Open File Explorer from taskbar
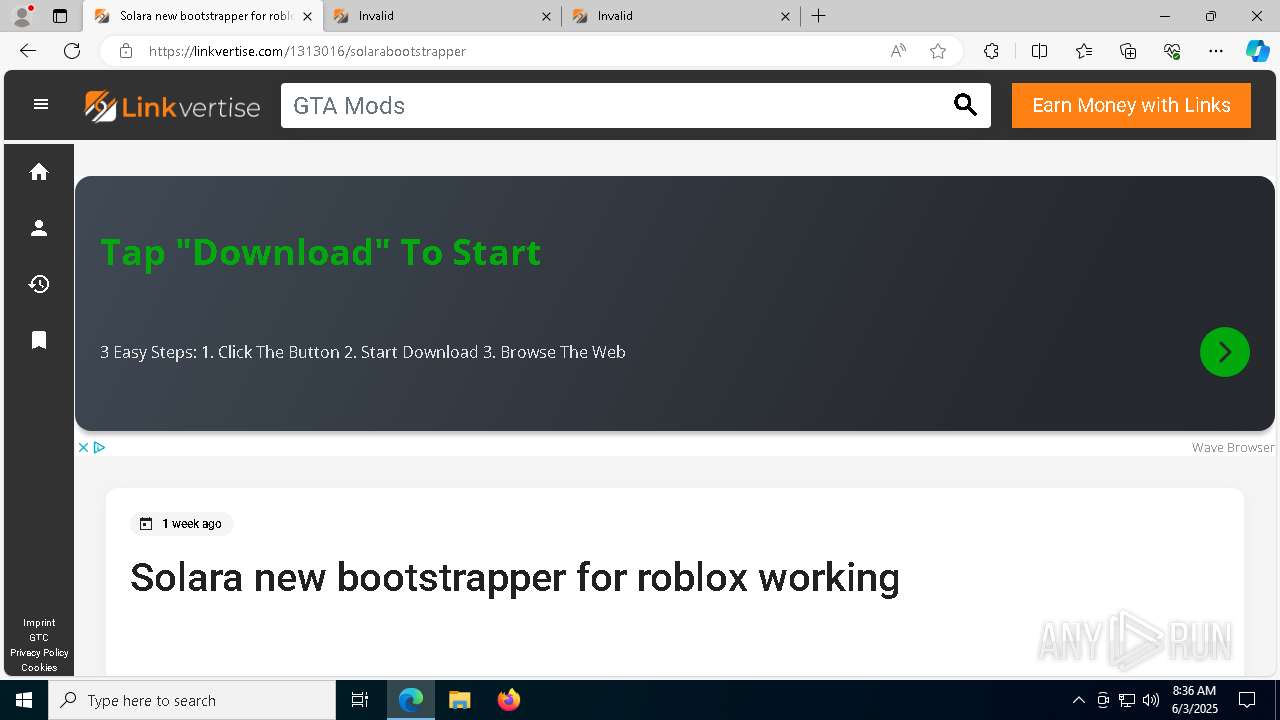1280x720 pixels. [x=460, y=700]
